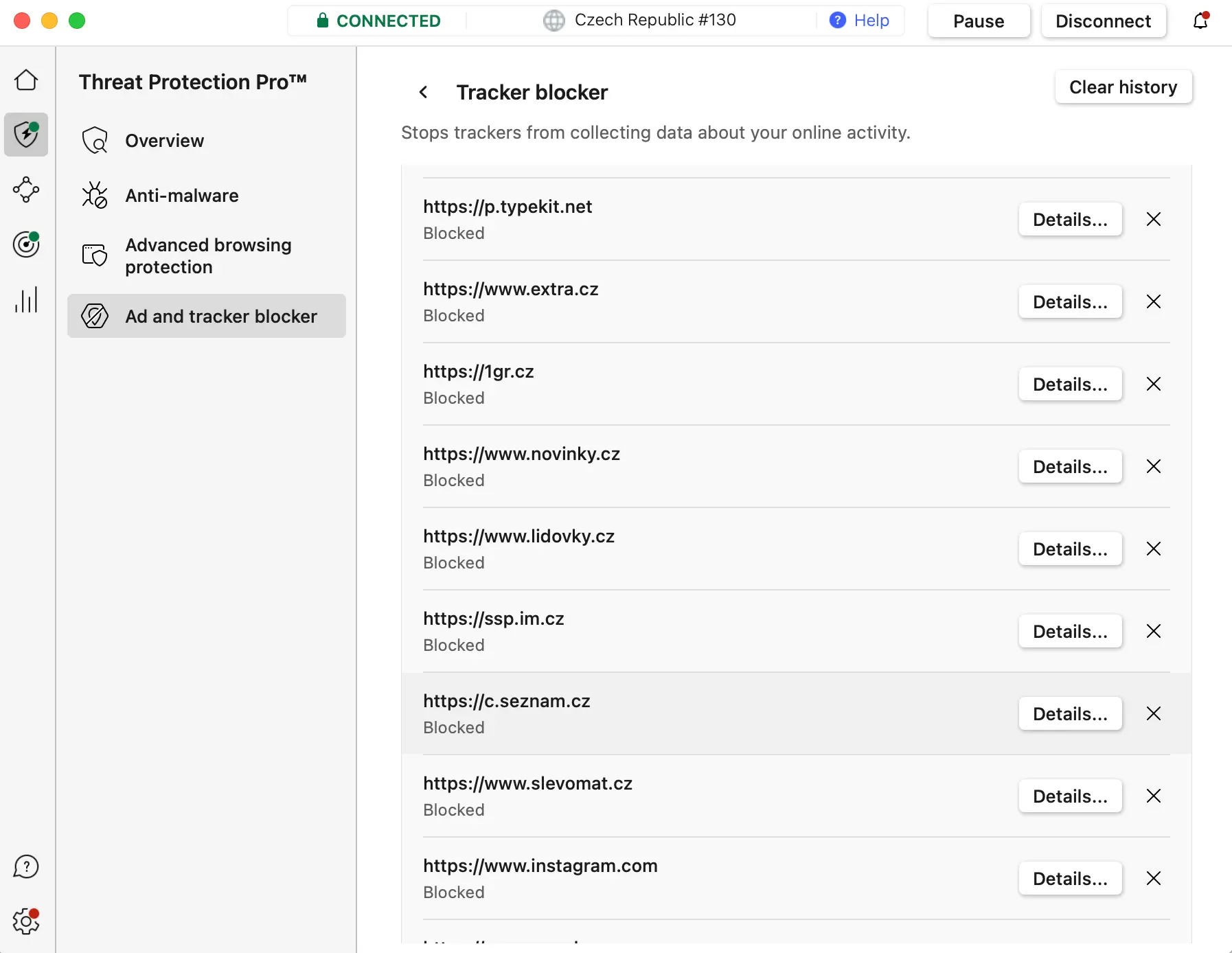Click the Threat Protection shield icon

tap(26, 135)
